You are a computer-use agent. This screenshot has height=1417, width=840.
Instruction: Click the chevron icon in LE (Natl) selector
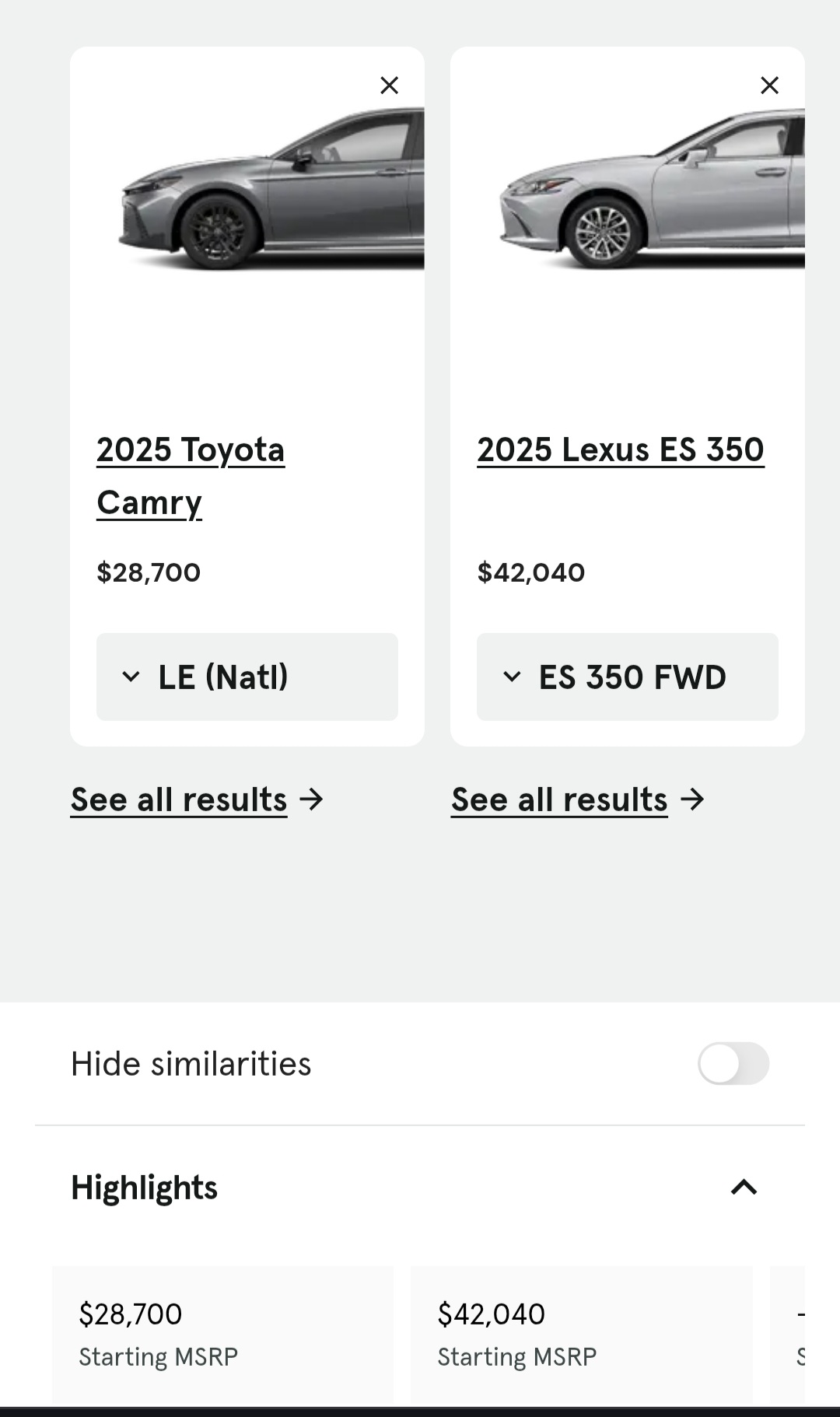(131, 677)
